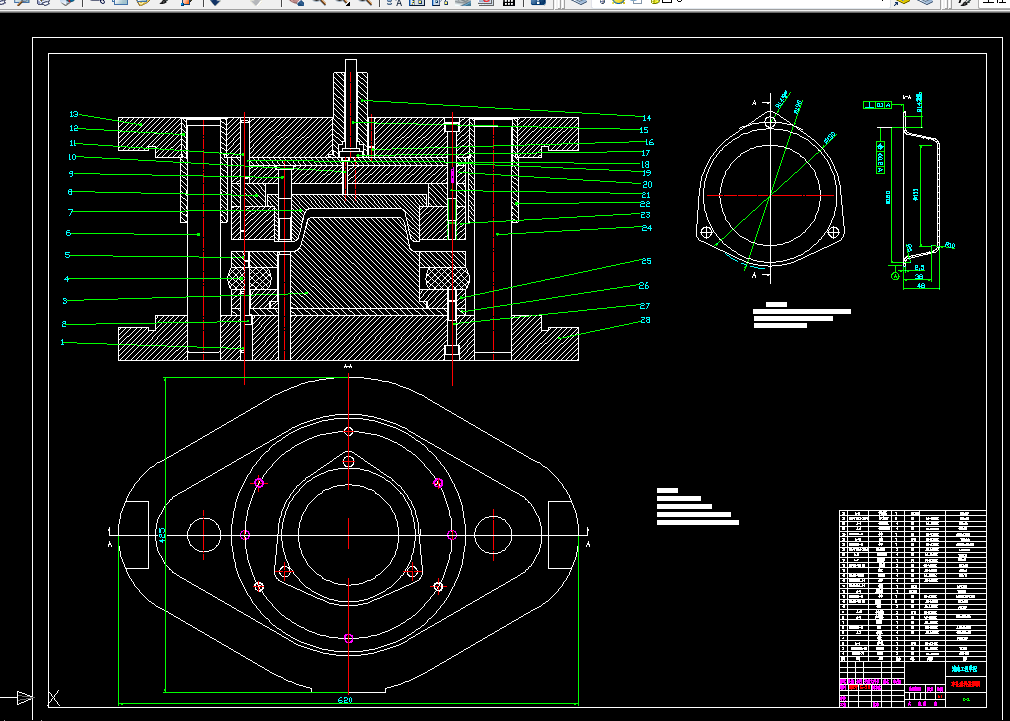The width and height of the screenshot is (1010, 721).
Task: Select part number 5 leader label
Action: point(67,255)
